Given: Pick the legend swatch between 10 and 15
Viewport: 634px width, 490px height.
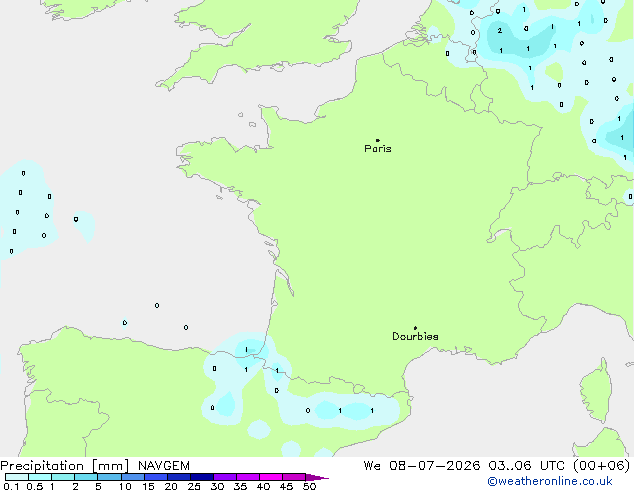Looking at the screenshot, I should tap(133, 477).
